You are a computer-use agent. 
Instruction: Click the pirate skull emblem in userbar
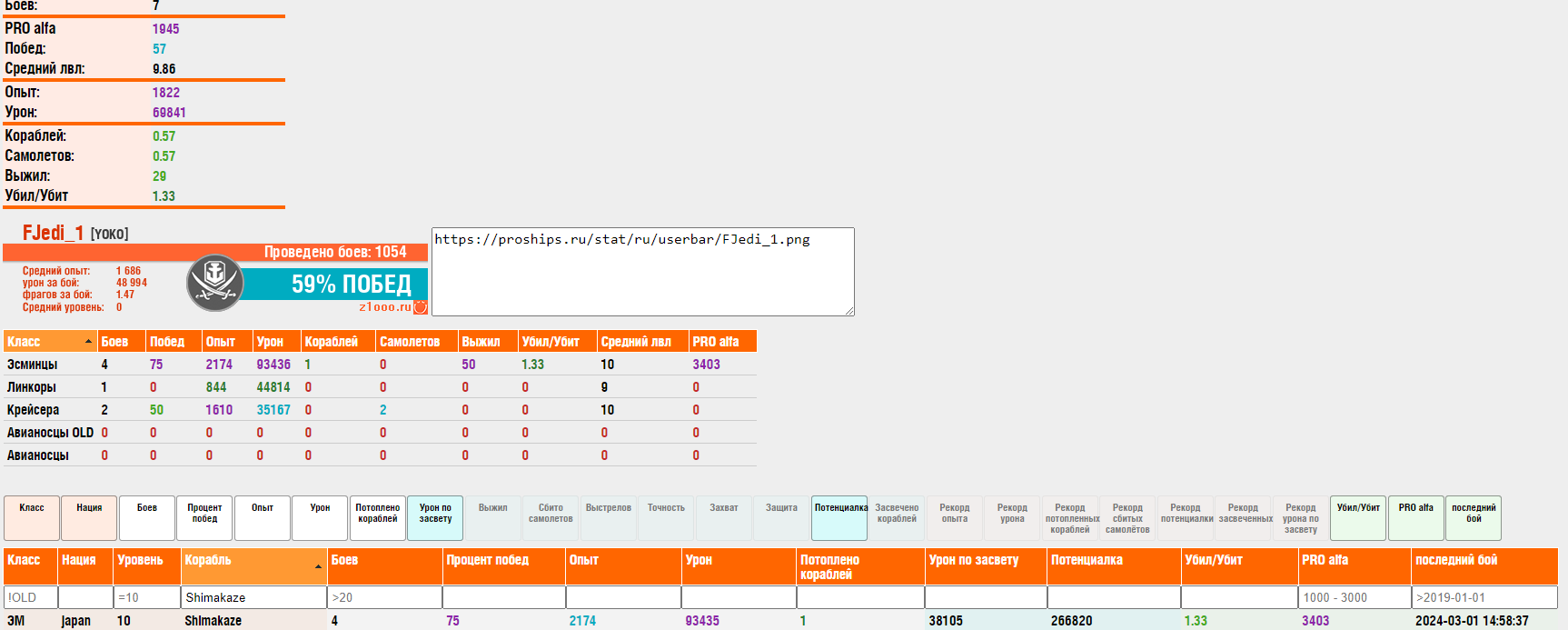215,283
